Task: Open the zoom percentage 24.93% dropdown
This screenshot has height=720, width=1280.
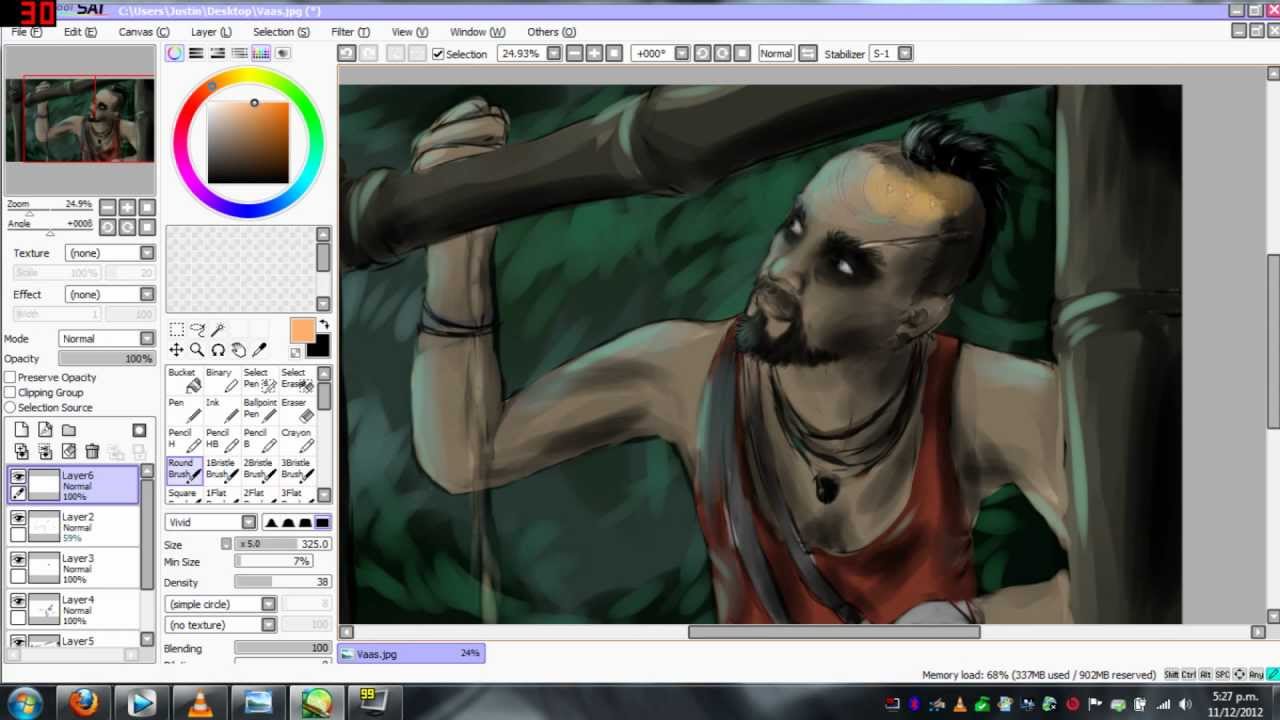Action: coord(554,54)
